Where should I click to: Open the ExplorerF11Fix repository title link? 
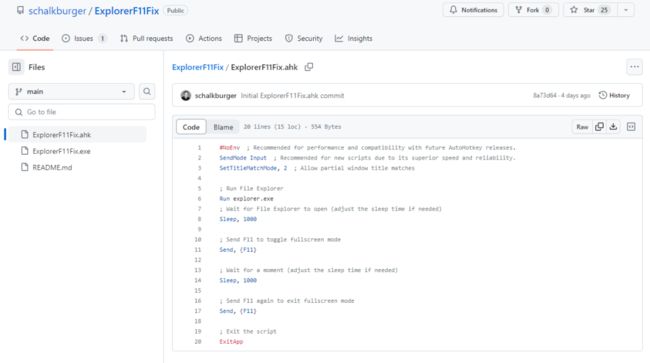point(126,11)
